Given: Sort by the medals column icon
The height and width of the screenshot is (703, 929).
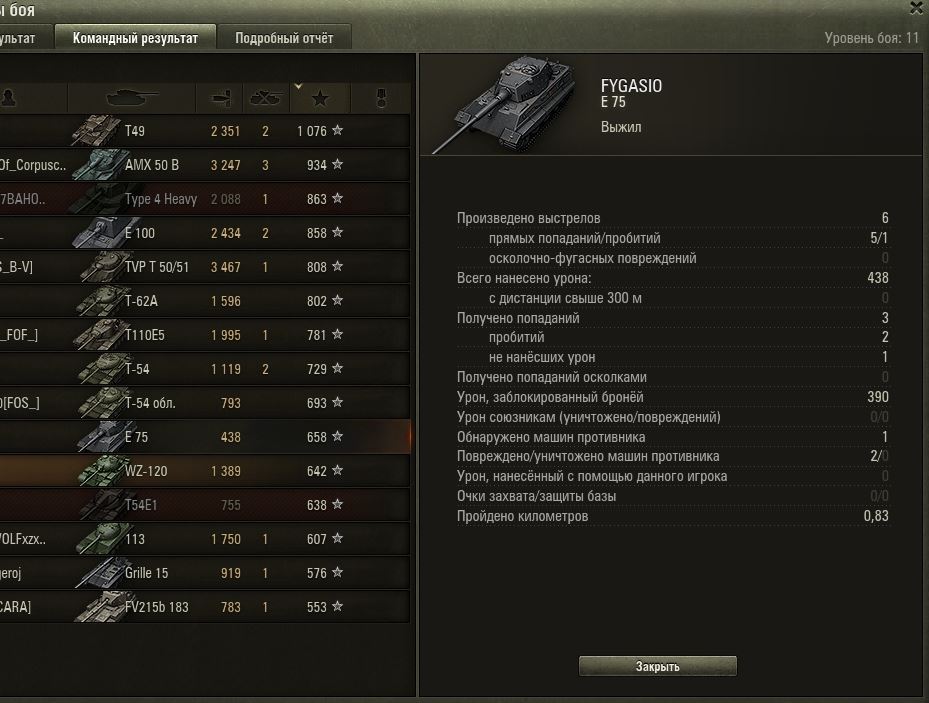Looking at the screenshot, I should coord(382,98).
